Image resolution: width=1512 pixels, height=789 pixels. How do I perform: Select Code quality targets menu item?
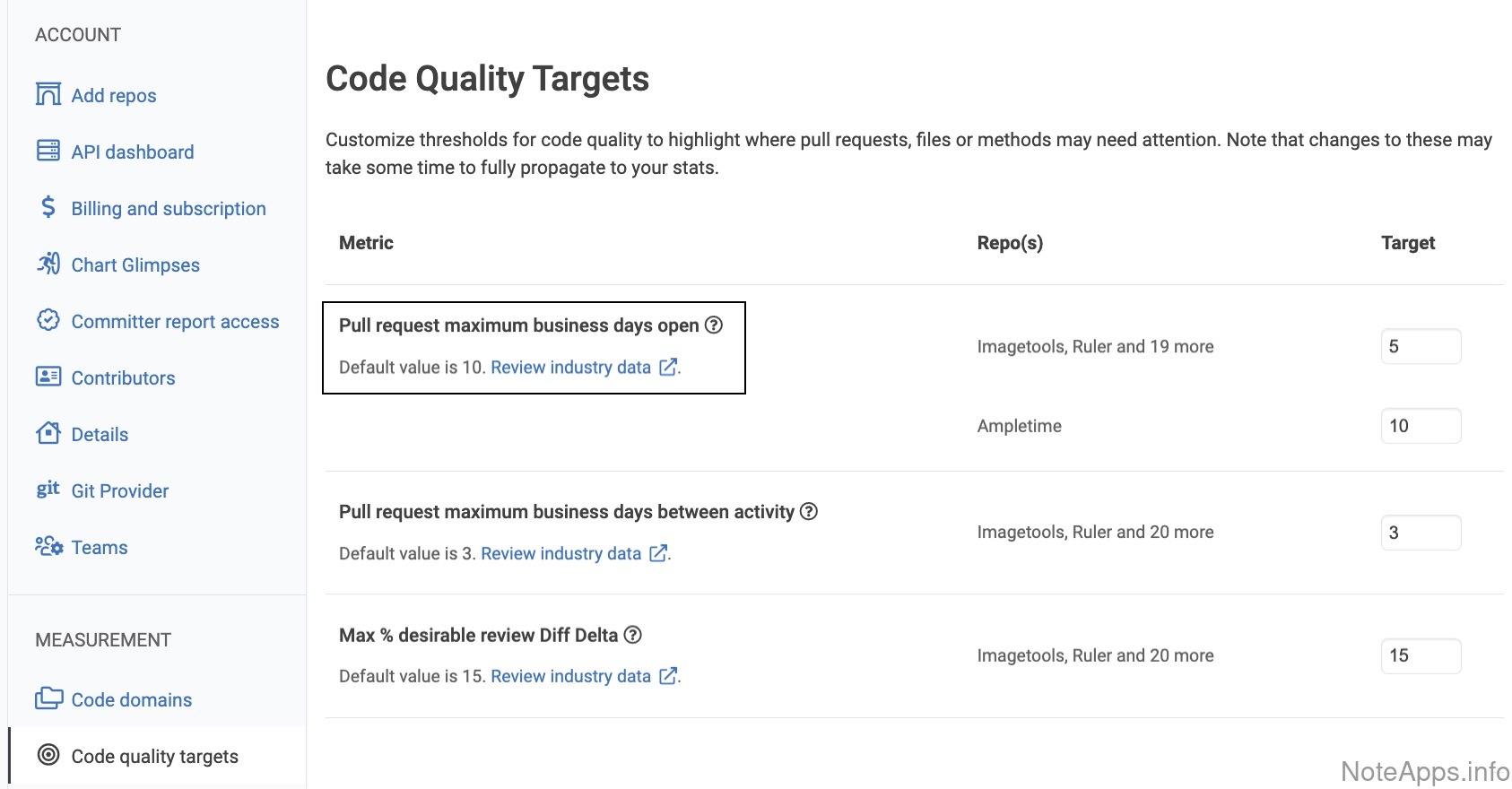[154, 757]
